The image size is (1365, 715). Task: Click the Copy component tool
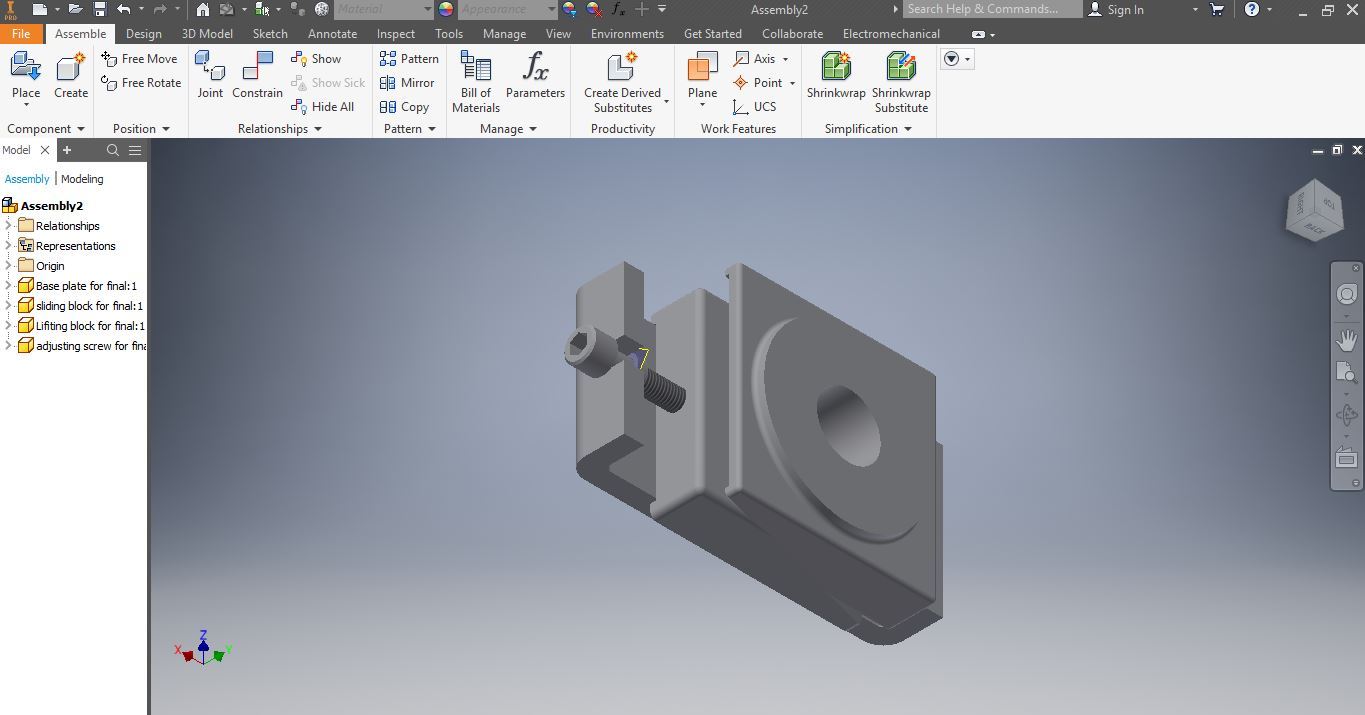(404, 107)
